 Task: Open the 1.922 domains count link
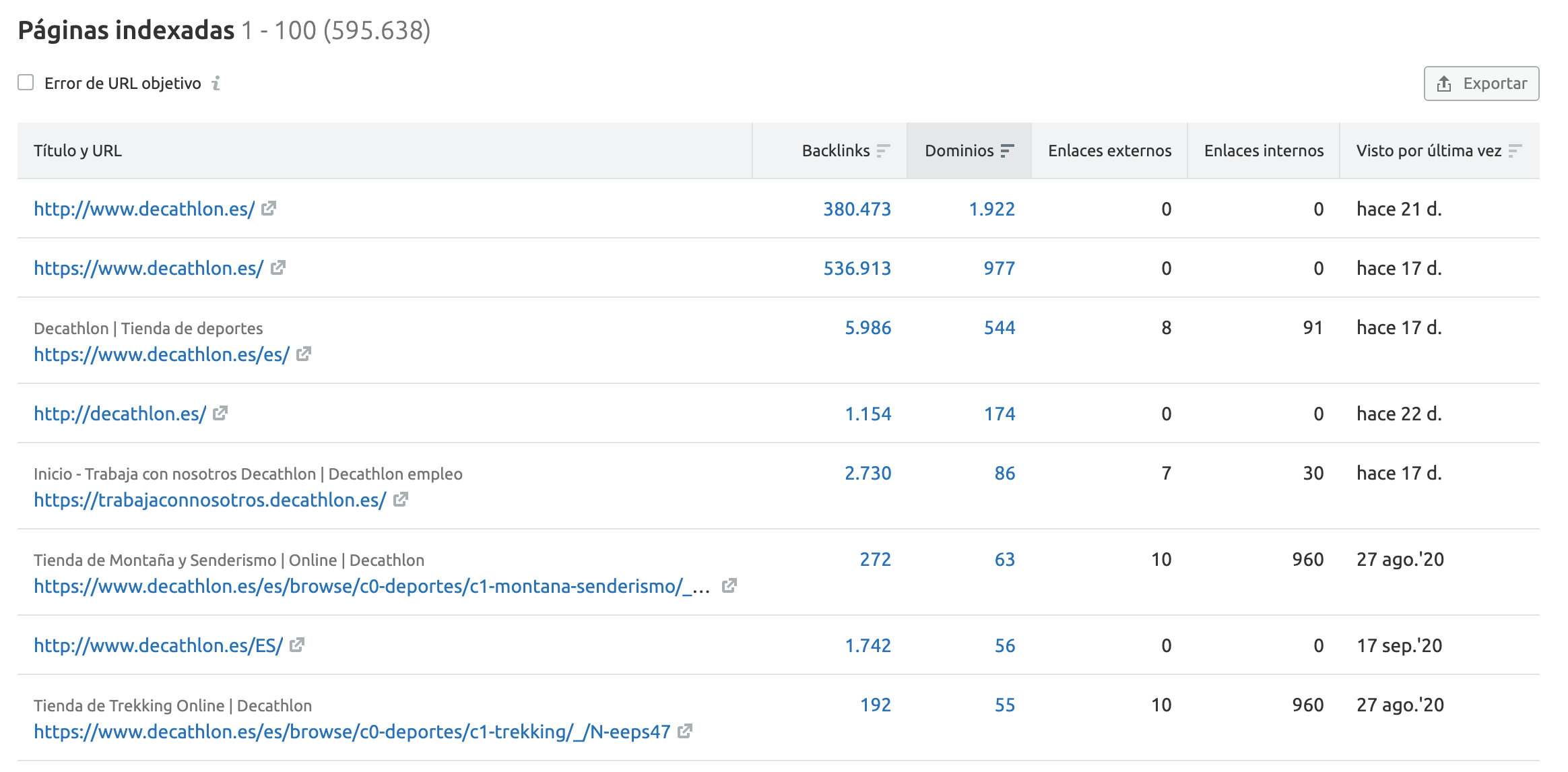(x=991, y=209)
